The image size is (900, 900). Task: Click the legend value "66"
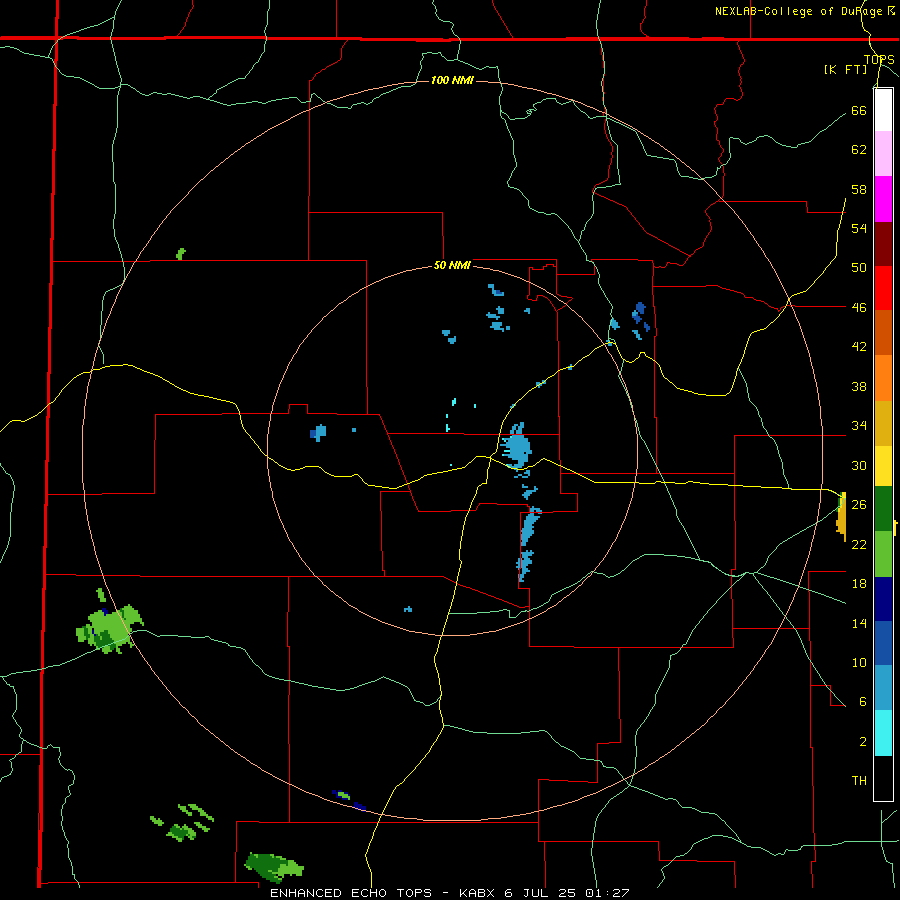click(859, 110)
